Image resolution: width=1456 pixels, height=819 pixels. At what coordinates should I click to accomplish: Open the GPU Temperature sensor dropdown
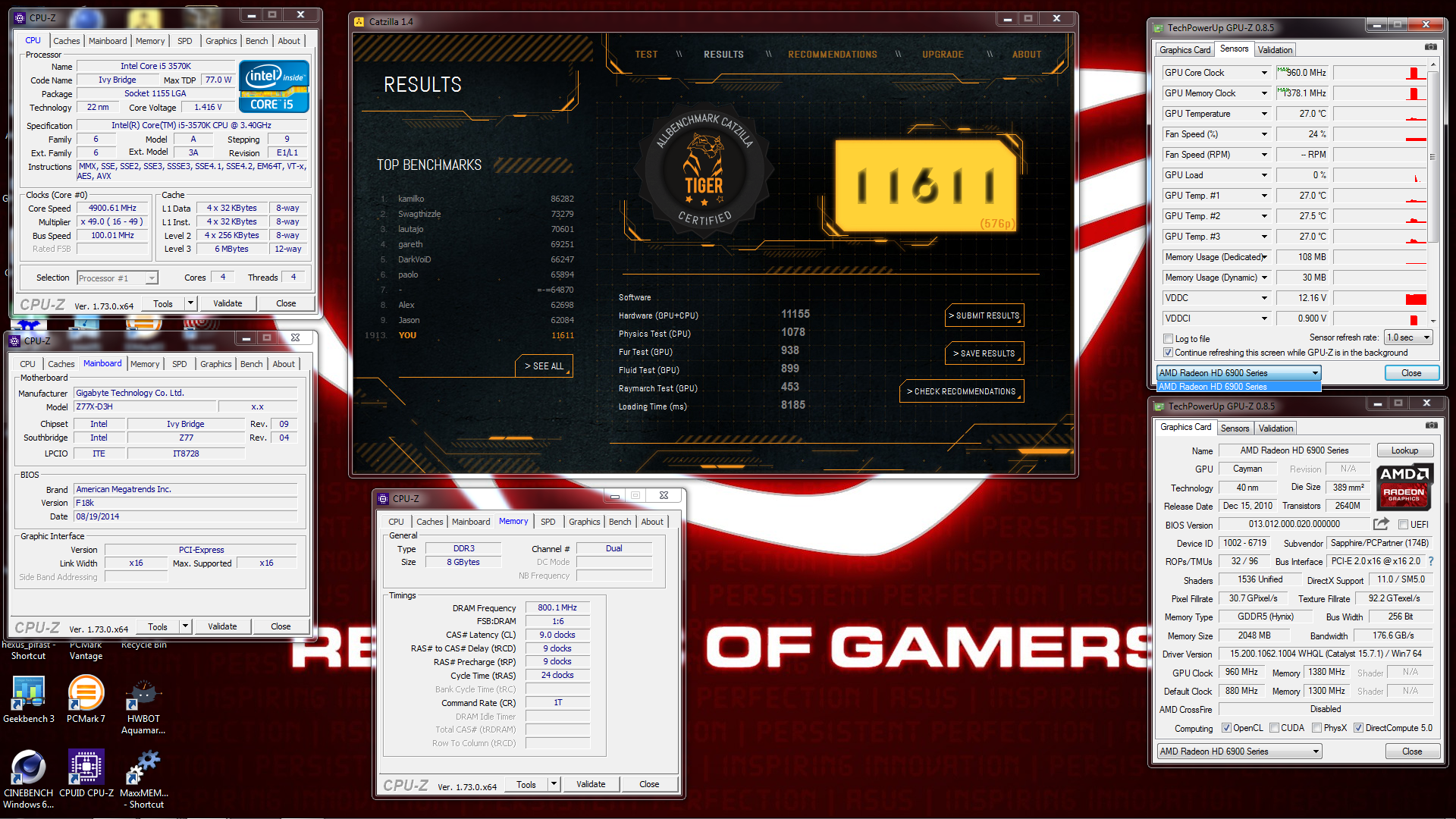[x=1264, y=114]
